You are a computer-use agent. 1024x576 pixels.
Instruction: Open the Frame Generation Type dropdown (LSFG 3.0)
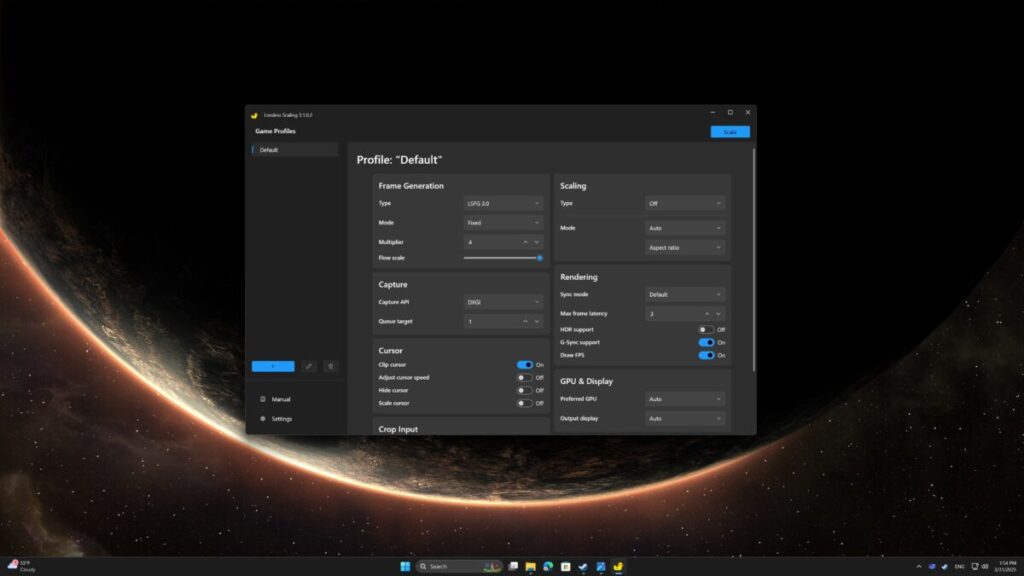pyautogui.click(x=503, y=204)
